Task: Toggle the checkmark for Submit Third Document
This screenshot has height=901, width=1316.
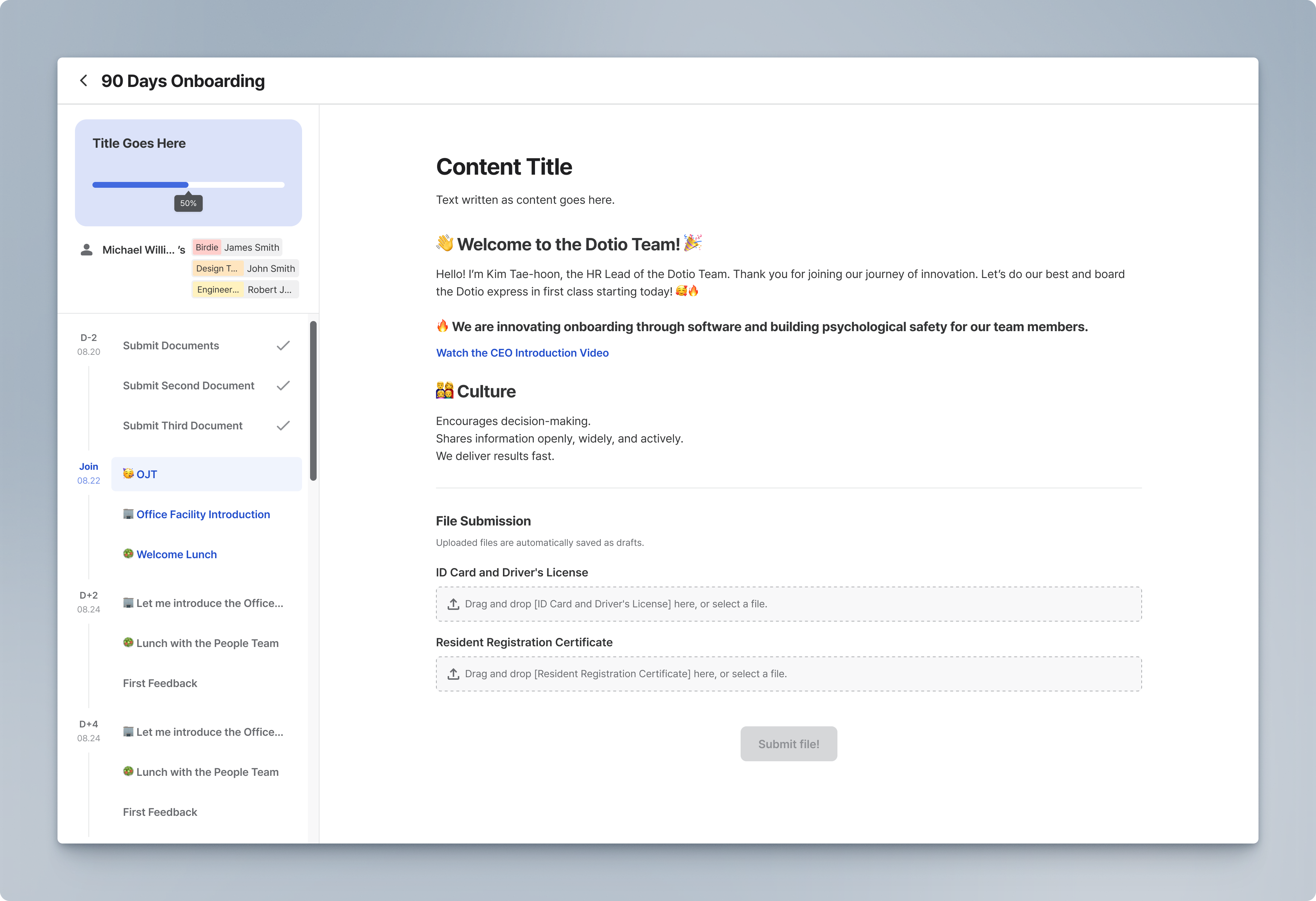Action: [283, 425]
